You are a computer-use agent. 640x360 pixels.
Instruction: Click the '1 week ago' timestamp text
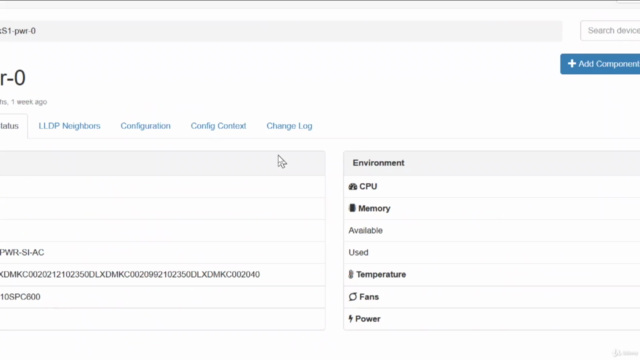click(29, 102)
